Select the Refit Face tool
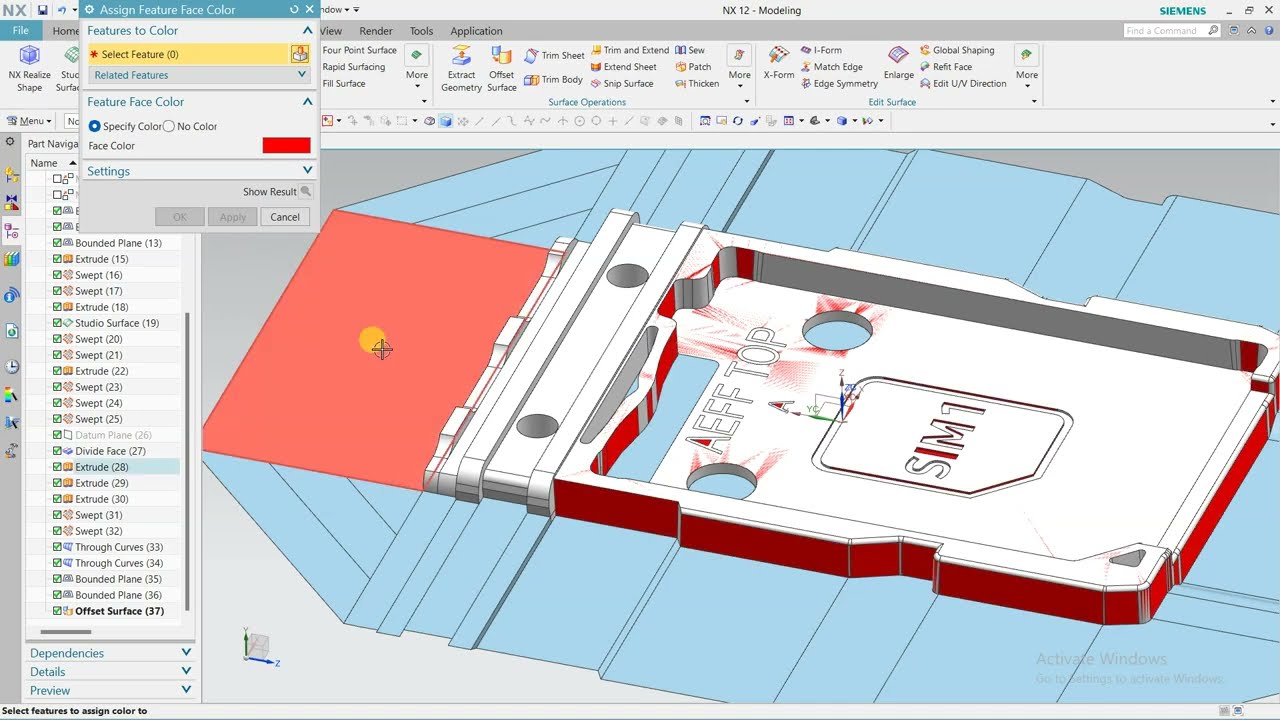This screenshot has width=1280, height=720. tap(945, 67)
